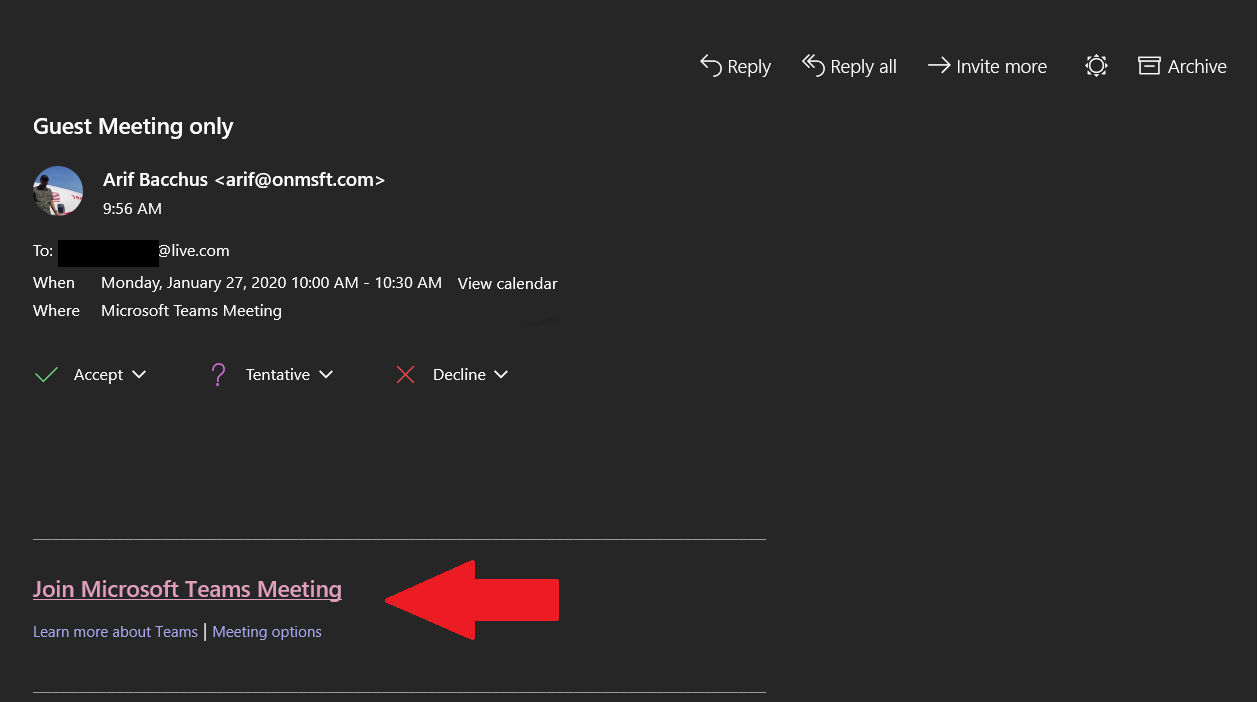Screen dimensions: 1258x702
Task: Click the Reply all double-arrow icon
Action: (x=814, y=65)
